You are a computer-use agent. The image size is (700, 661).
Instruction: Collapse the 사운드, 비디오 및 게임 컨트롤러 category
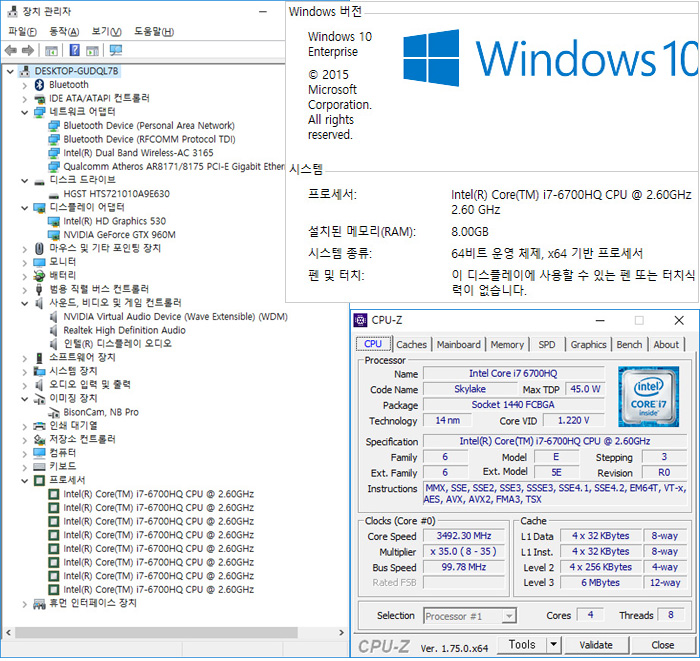coord(25,303)
